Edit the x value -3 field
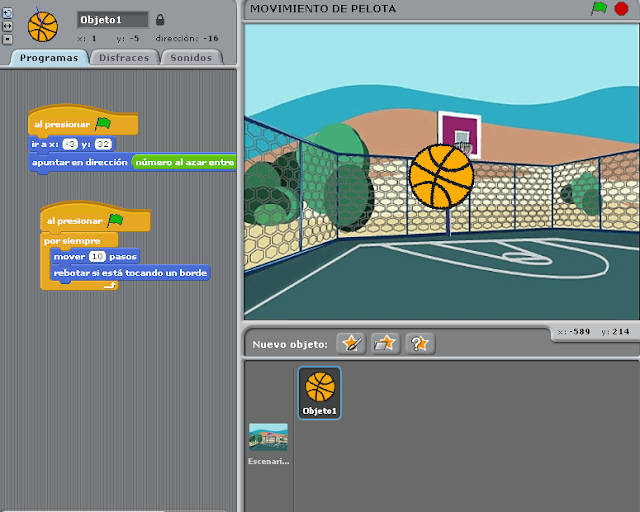Image resolution: width=640 pixels, height=512 pixels. 71,144
